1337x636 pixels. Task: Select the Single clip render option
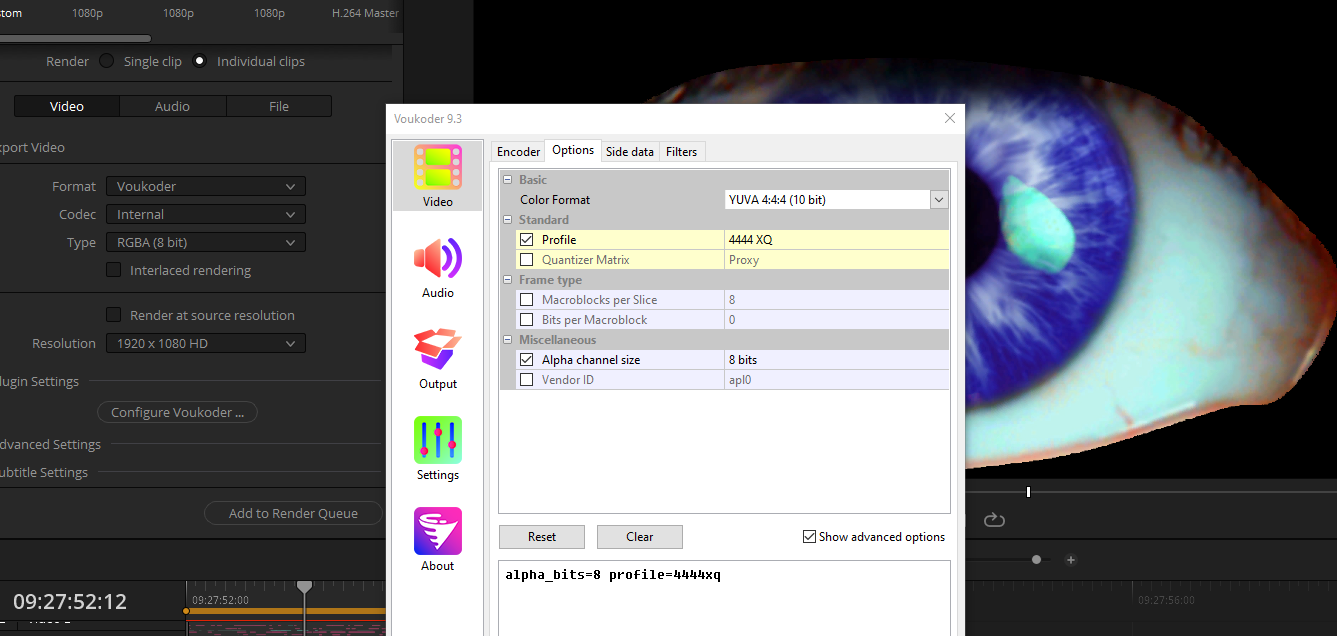coord(107,61)
